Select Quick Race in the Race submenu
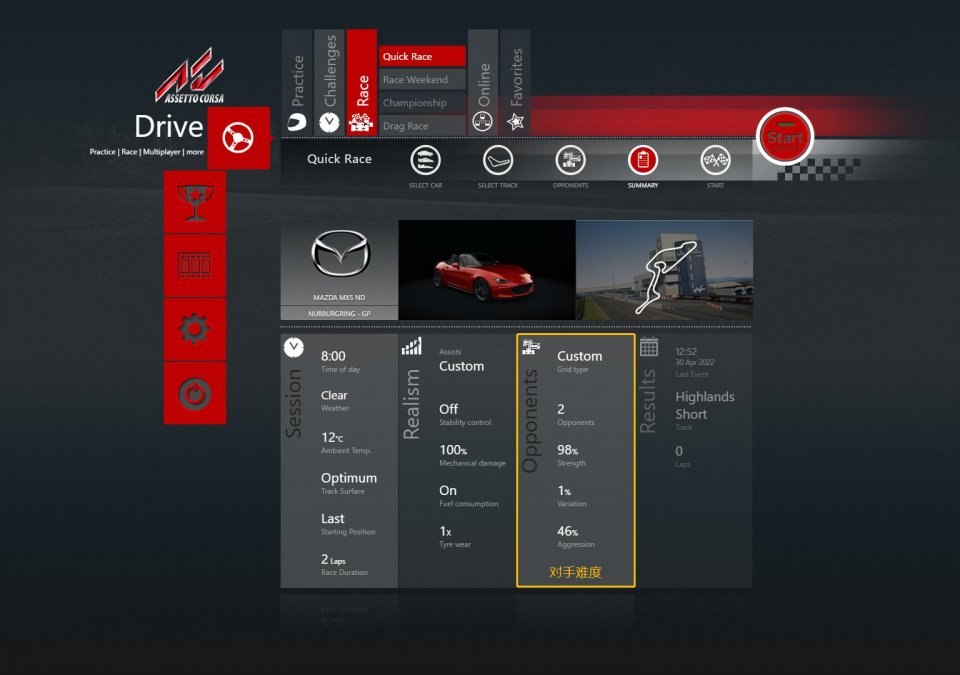The image size is (960, 675). [x=422, y=56]
